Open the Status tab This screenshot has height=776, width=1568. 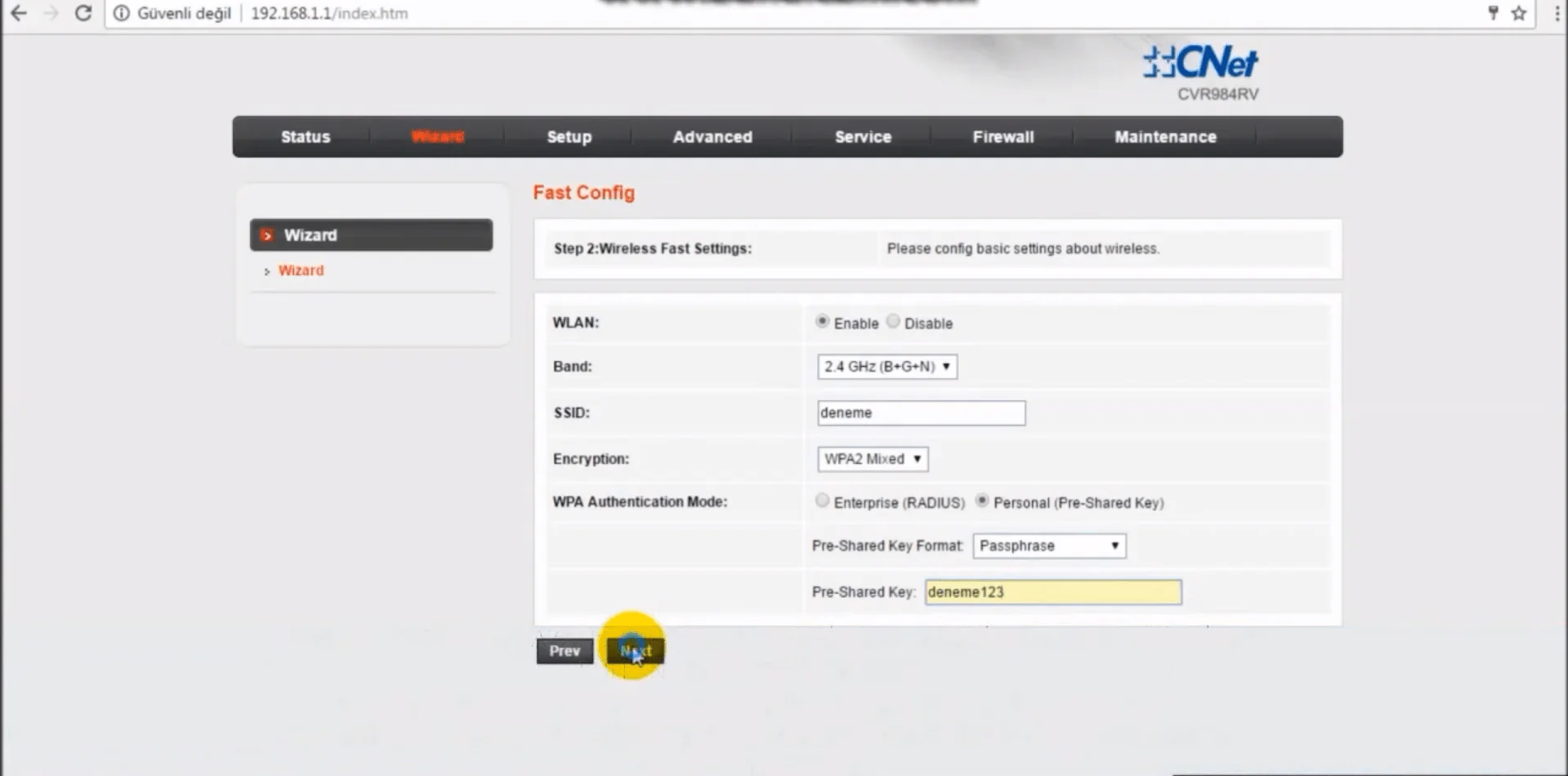pyautogui.click(x=306, y=137)
